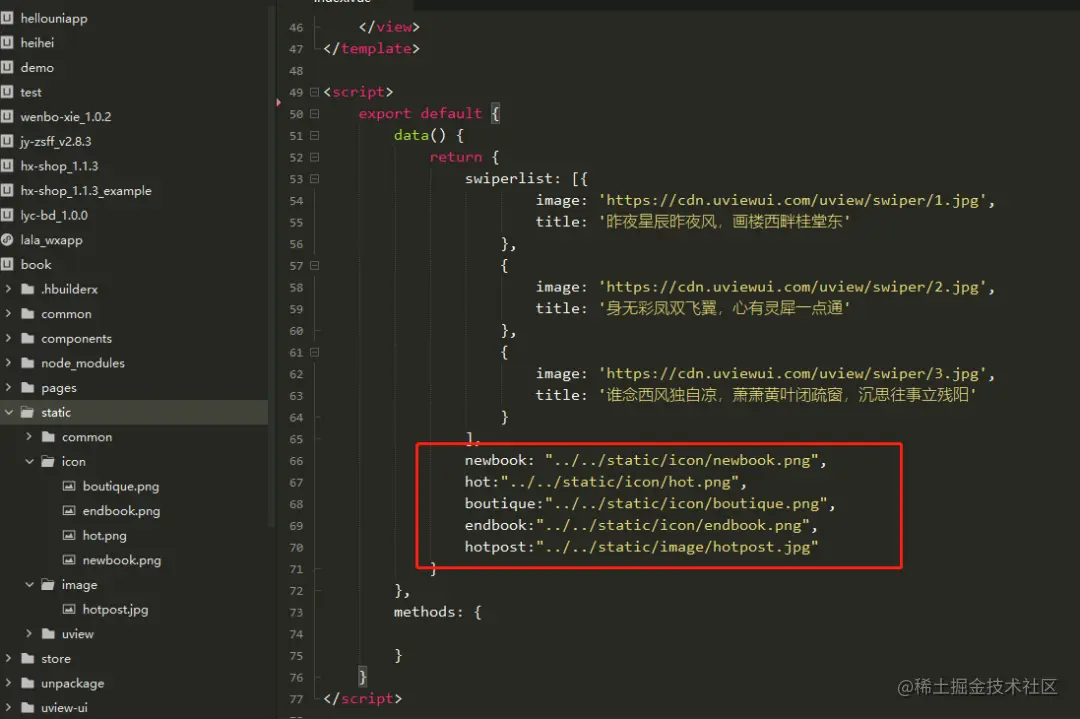The width and height of the screenshot is (1080, 719).
Task: Open the demo project entry
Action: coord(37,67)
